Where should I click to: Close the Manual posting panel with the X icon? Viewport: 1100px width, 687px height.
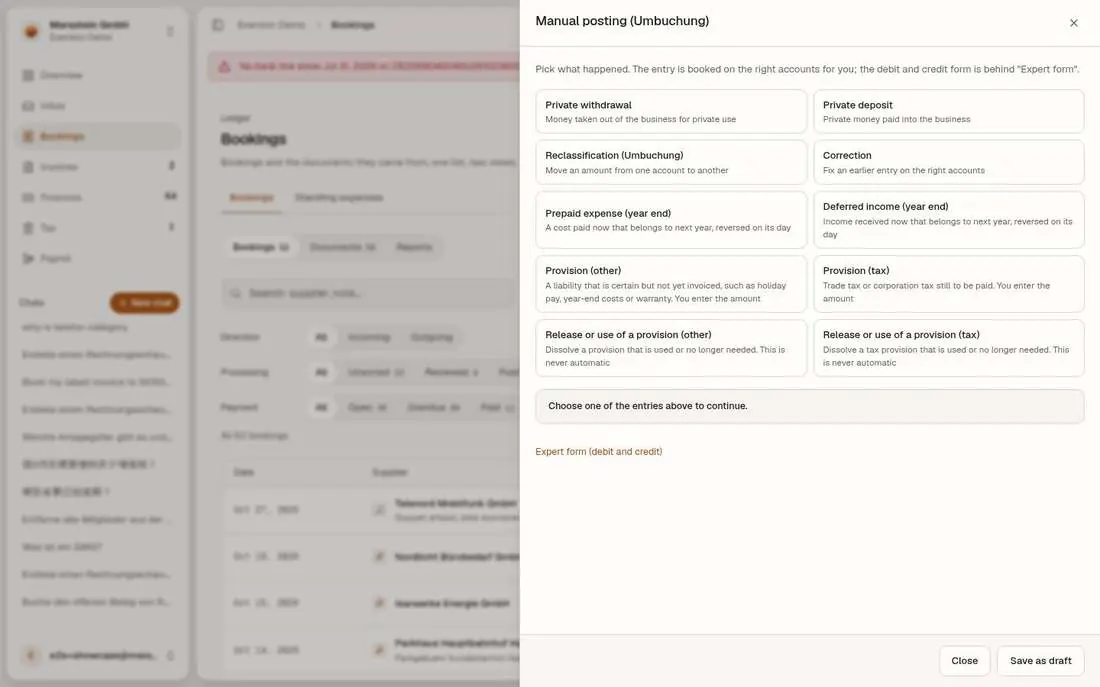tap(1073, 23)
